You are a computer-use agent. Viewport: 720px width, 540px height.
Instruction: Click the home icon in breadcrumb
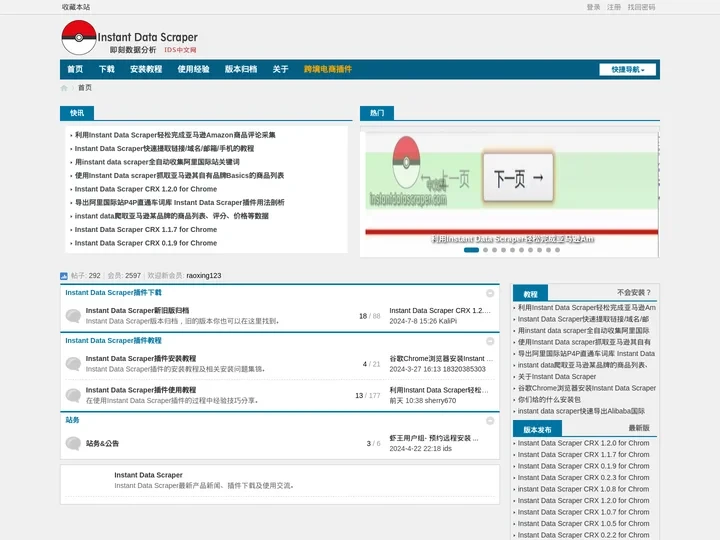coord(64,88)
